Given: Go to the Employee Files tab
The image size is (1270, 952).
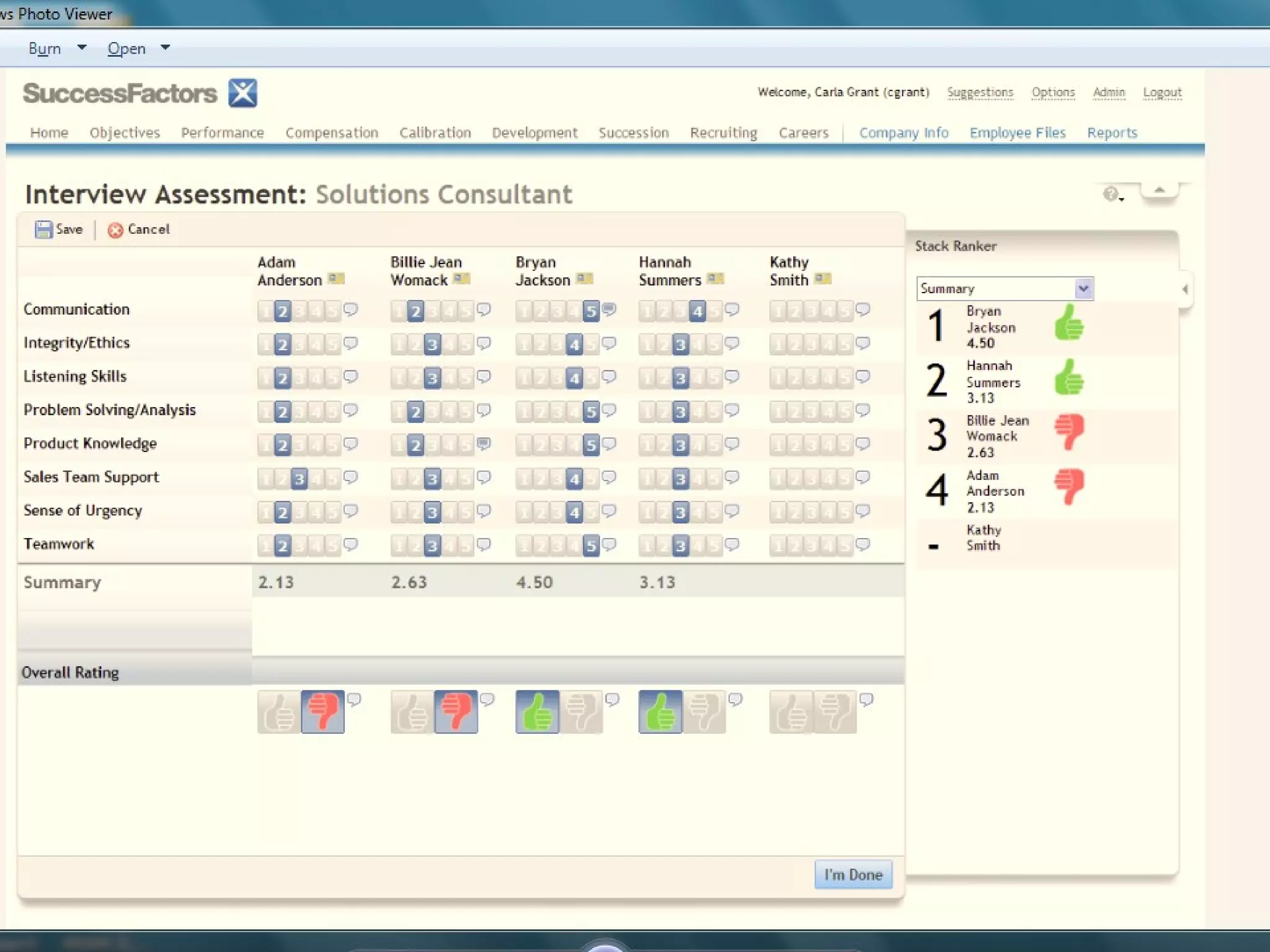Looking at the screenshot, I should coord(1017,133).
